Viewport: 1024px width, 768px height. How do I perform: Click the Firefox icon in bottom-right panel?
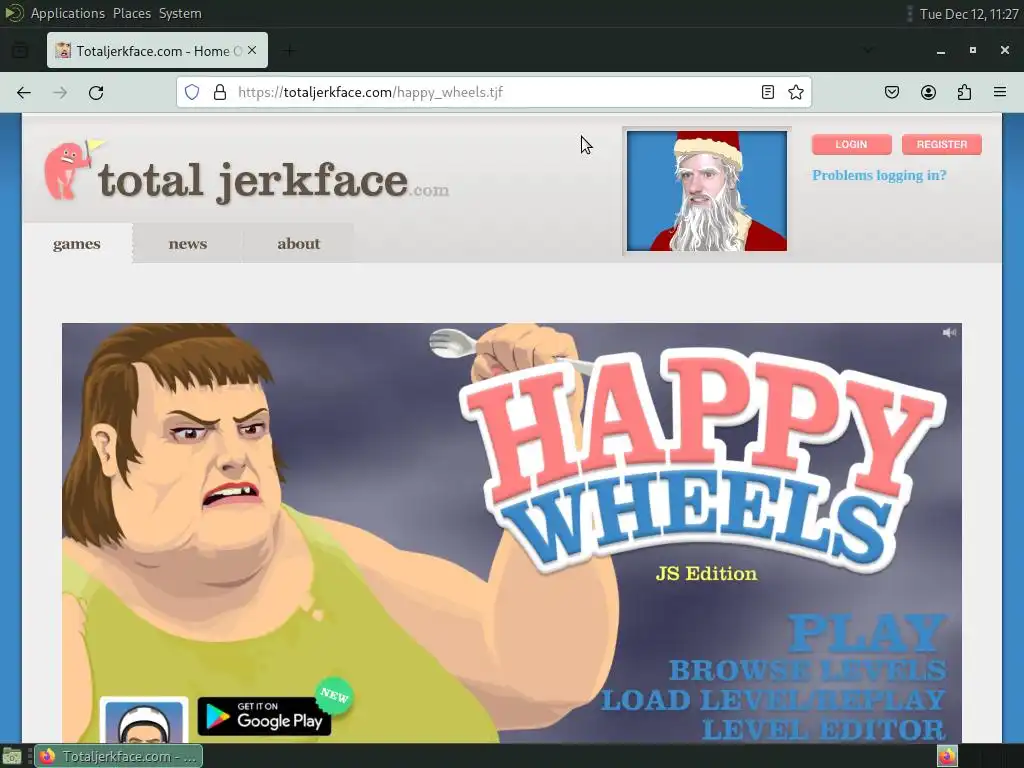[947, 756]
